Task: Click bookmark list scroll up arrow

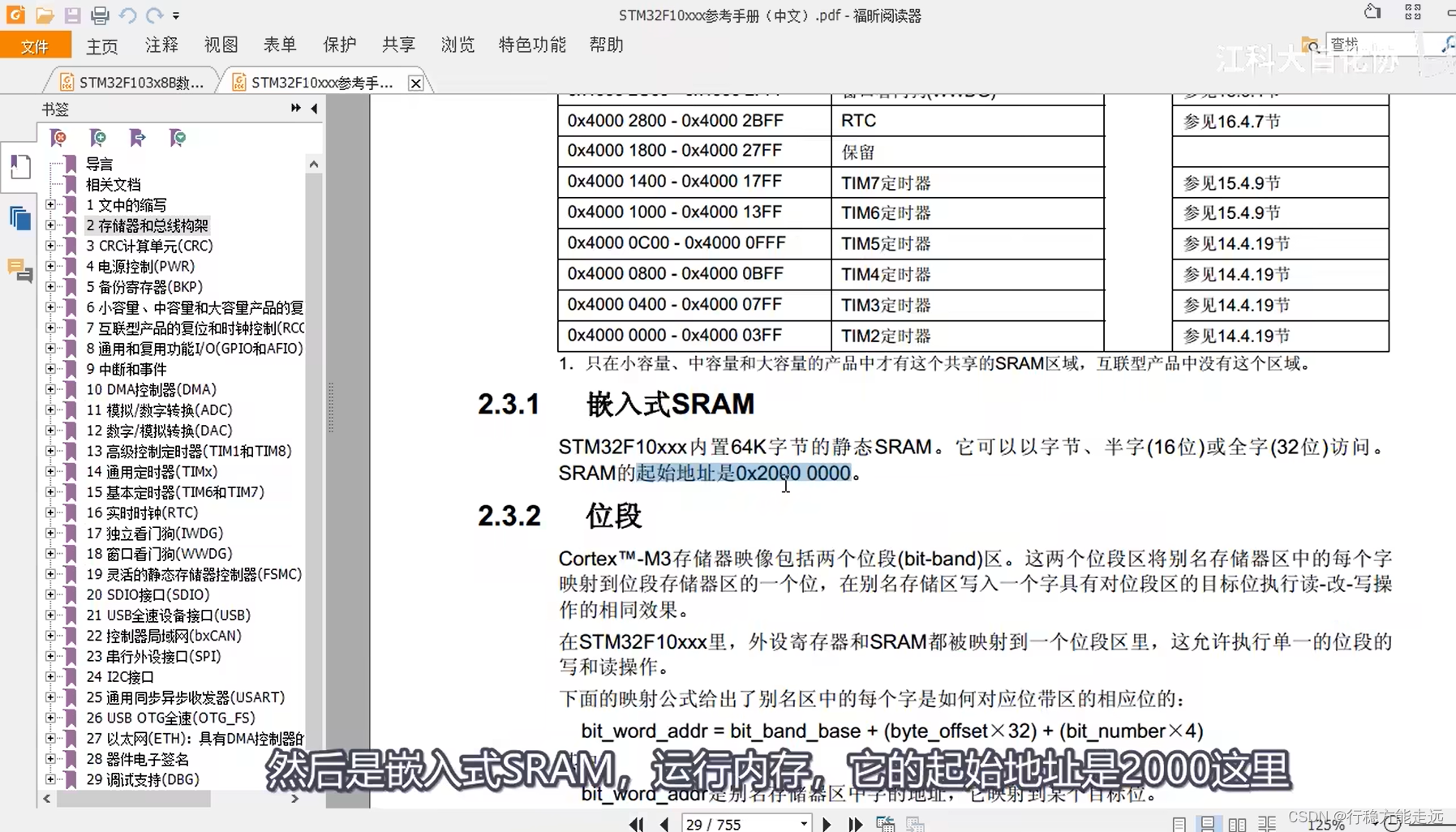Action: (x=314, y=164)
